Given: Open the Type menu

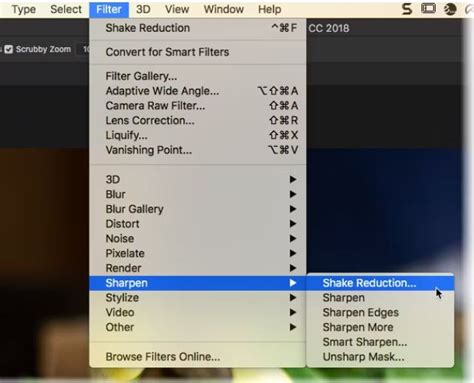Looking at the screenshot, I should pyautogui.click(x=24, y=9).
